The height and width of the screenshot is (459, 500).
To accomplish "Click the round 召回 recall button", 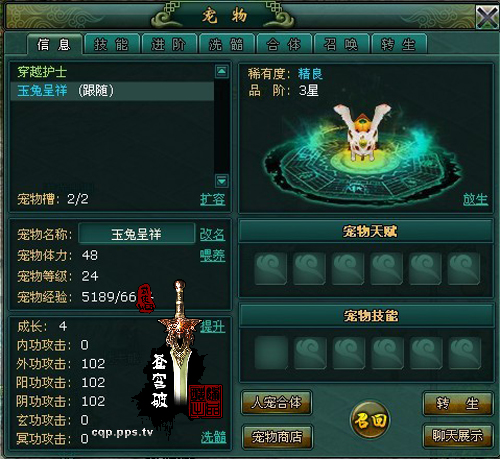I will pos(370,421).
